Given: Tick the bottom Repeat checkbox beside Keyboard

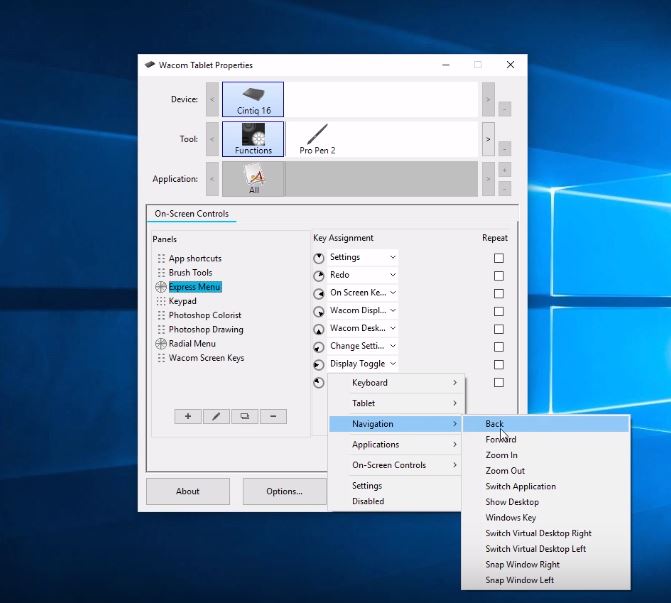Looking at the screenshot, I should [499, 382].
